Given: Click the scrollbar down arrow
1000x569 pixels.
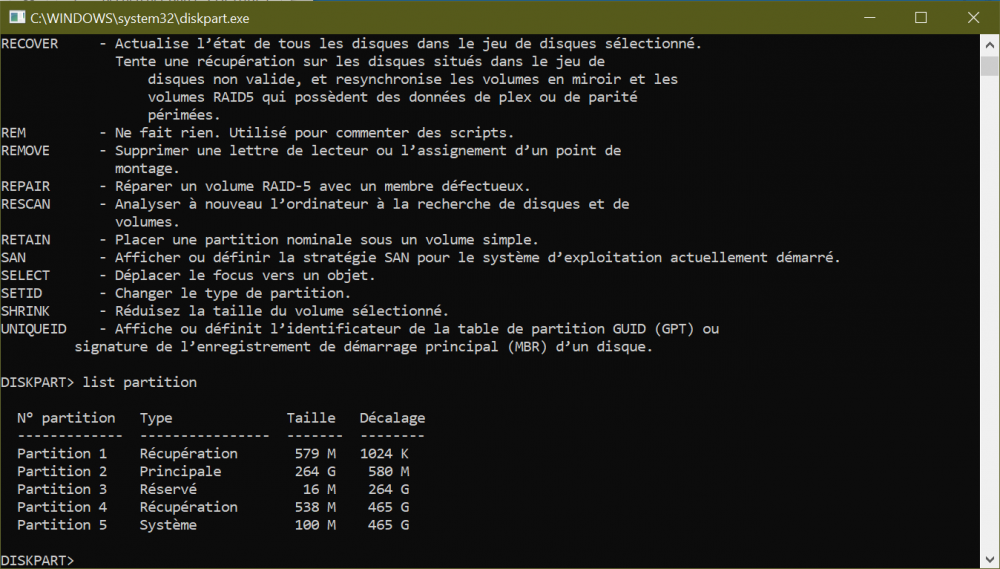Looking at the screenshot, I should pos(990,560).
